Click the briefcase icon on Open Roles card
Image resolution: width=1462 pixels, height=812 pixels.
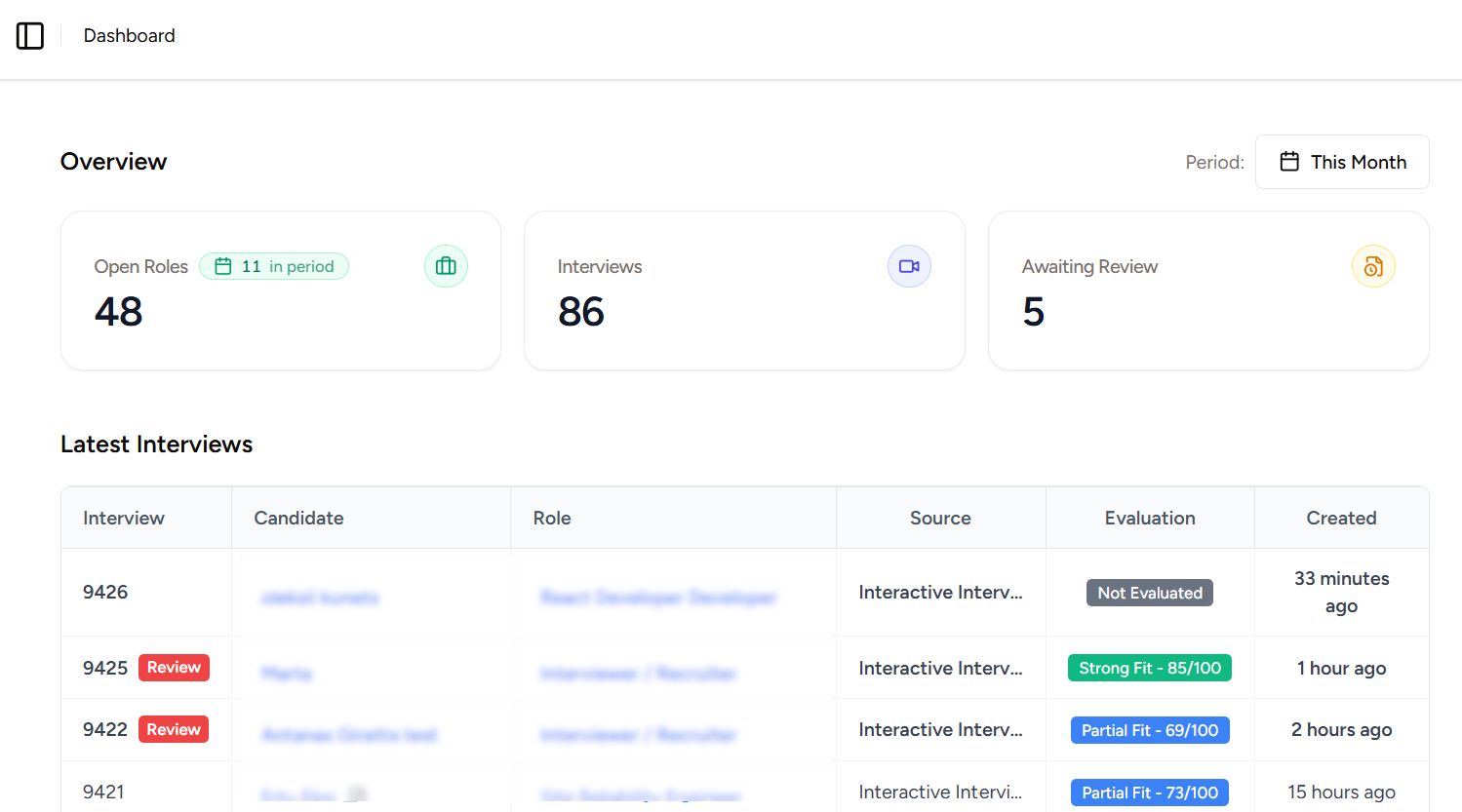[446, 265]
